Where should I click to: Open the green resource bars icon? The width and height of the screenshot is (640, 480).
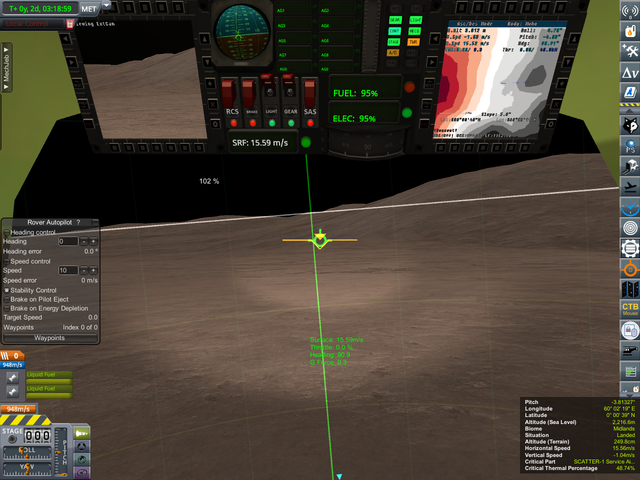[x=630, y=371]
